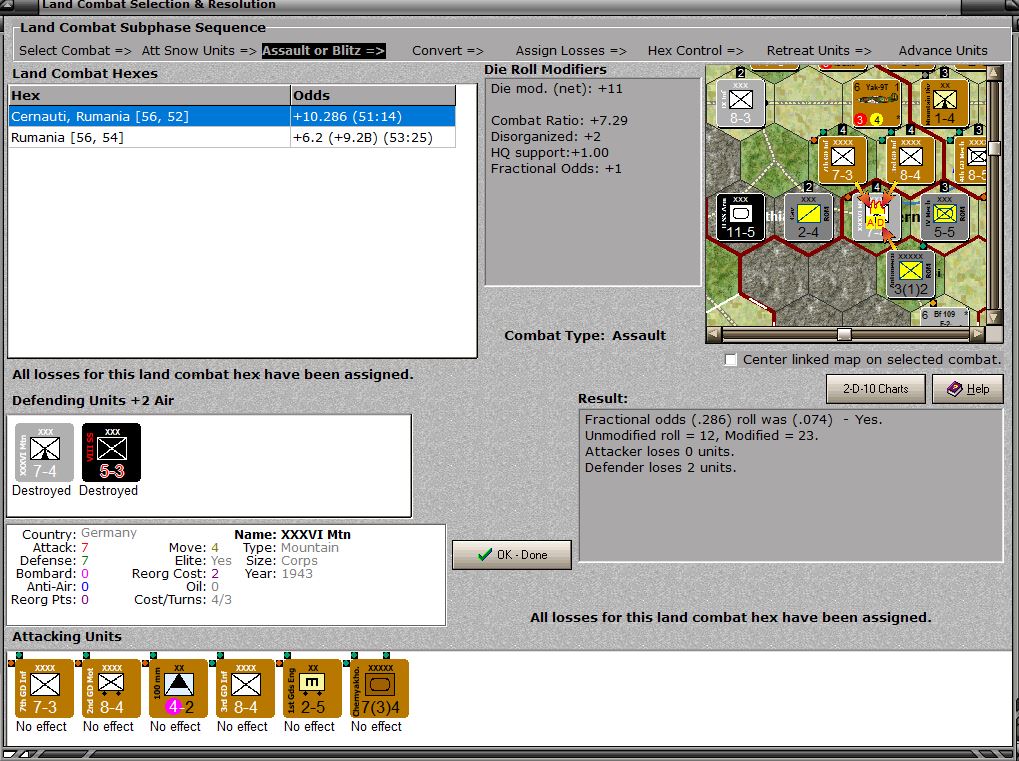Screen dimensions: 1019x761
Task: Open the Help button
Action: point(968,389)
